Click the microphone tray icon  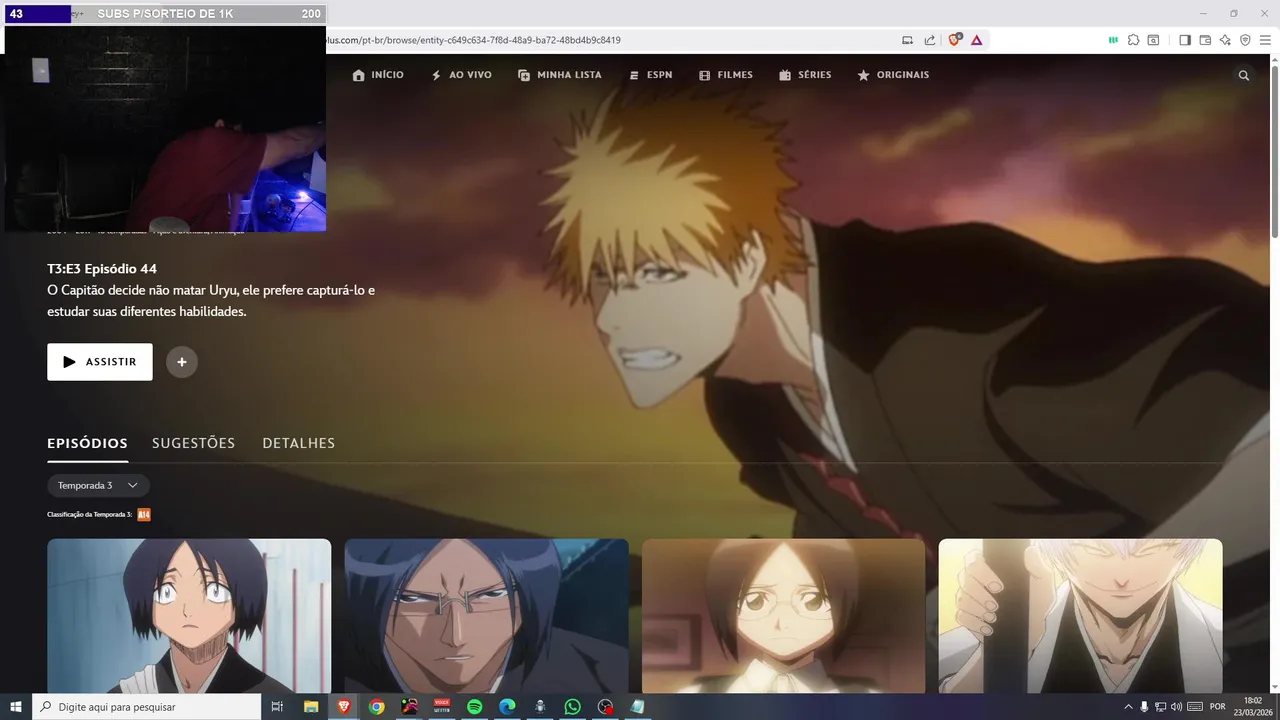tap(1144, 707)
